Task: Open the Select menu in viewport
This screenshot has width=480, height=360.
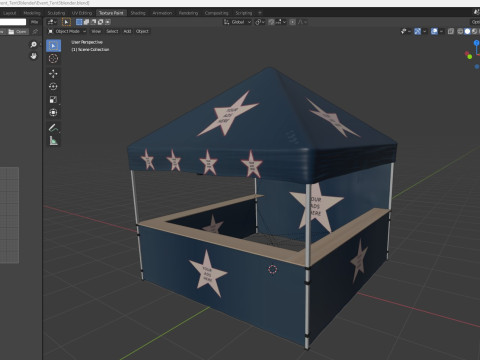Action: 112,31
